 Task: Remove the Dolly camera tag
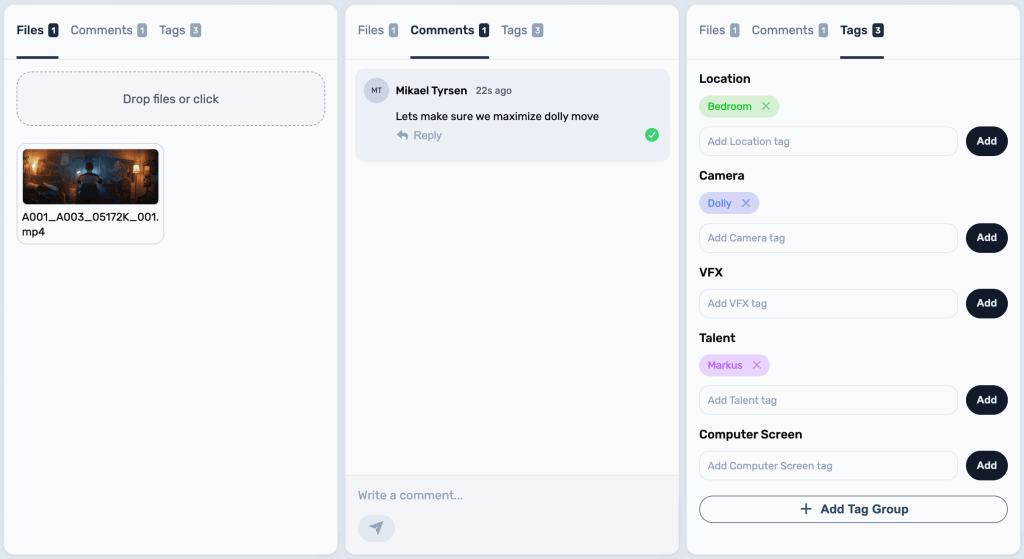tap(746, 203)
